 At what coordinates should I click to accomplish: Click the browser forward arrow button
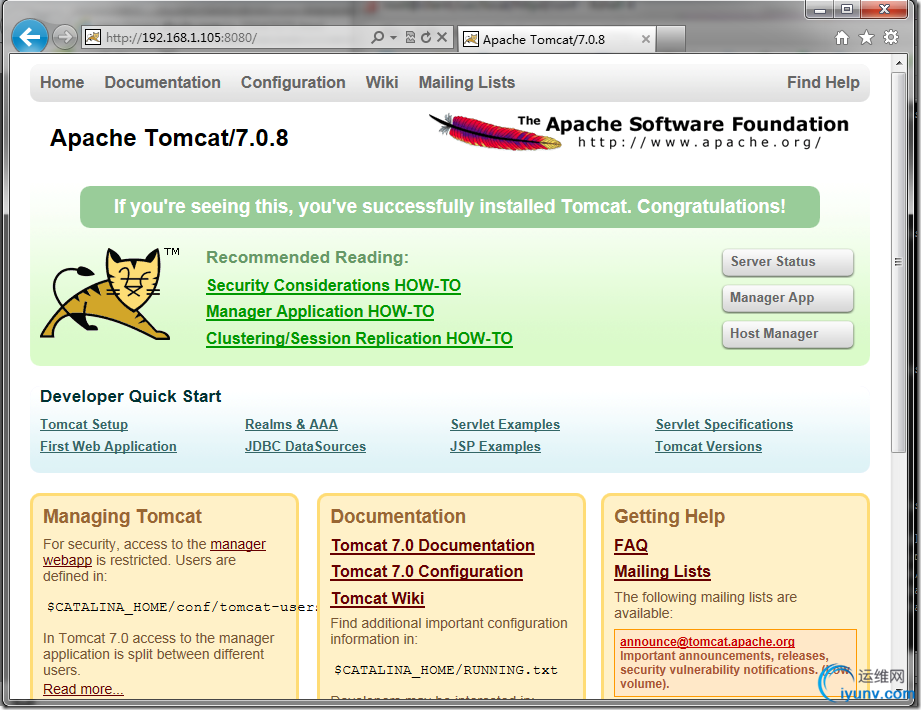pos(64,38)
